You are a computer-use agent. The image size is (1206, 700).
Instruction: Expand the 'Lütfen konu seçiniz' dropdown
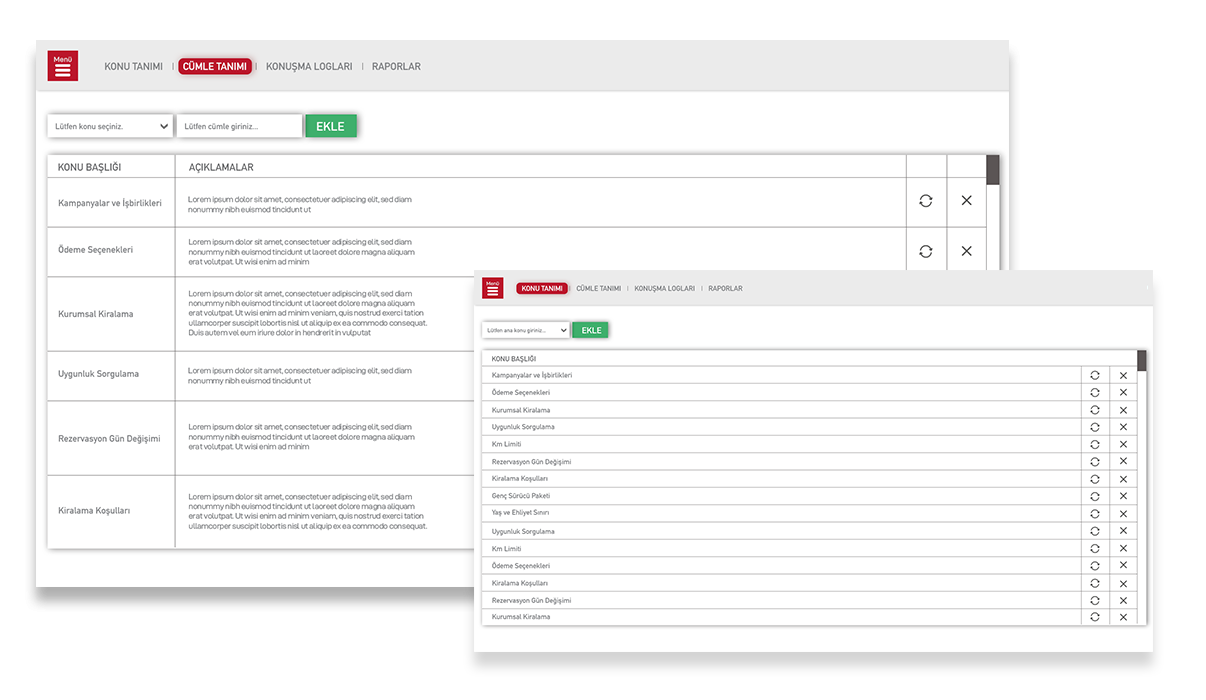pyautogui.click(x=110, y=127)
